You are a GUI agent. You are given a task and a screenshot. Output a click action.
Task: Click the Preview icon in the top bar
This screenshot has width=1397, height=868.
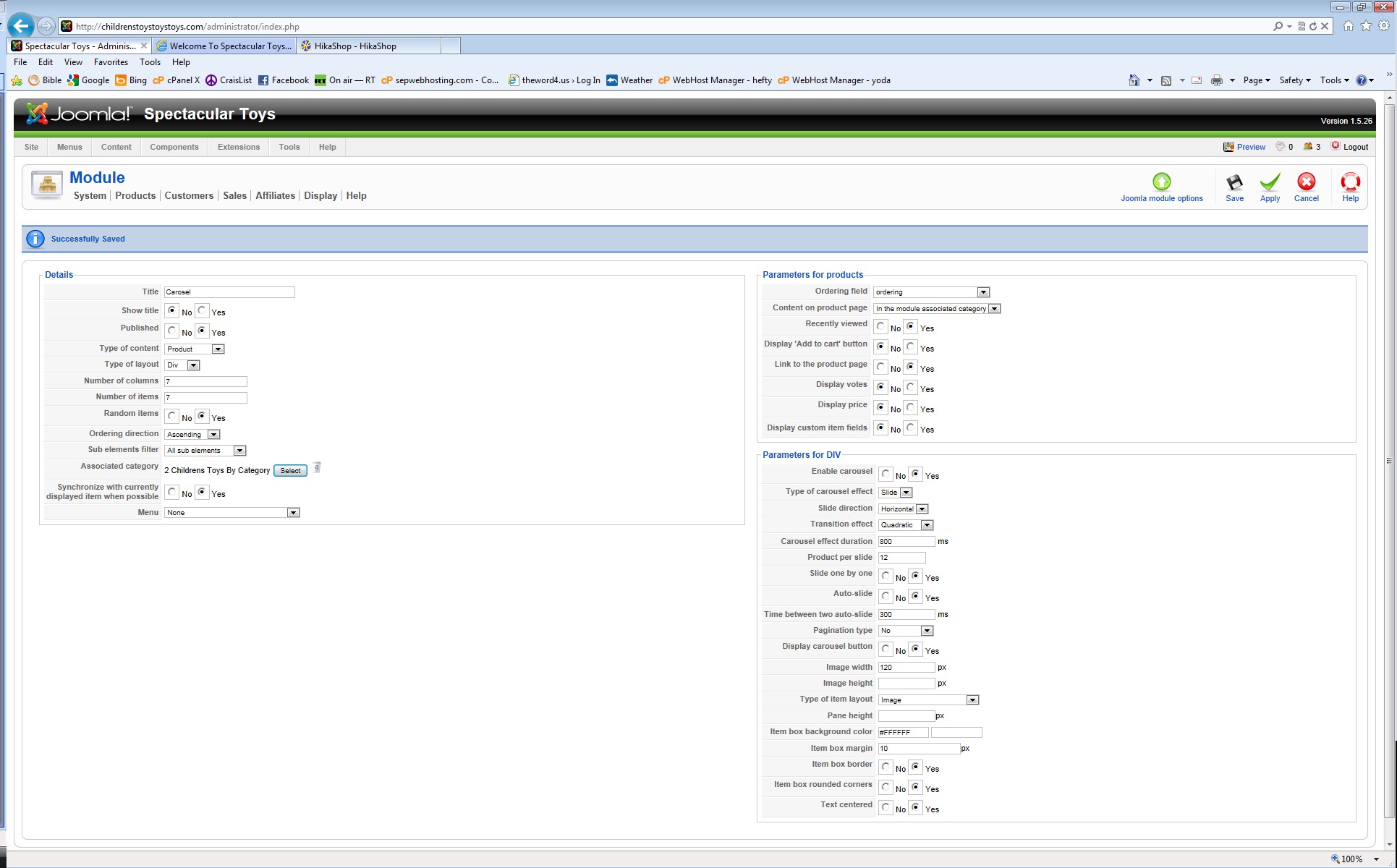[1228, 147]
